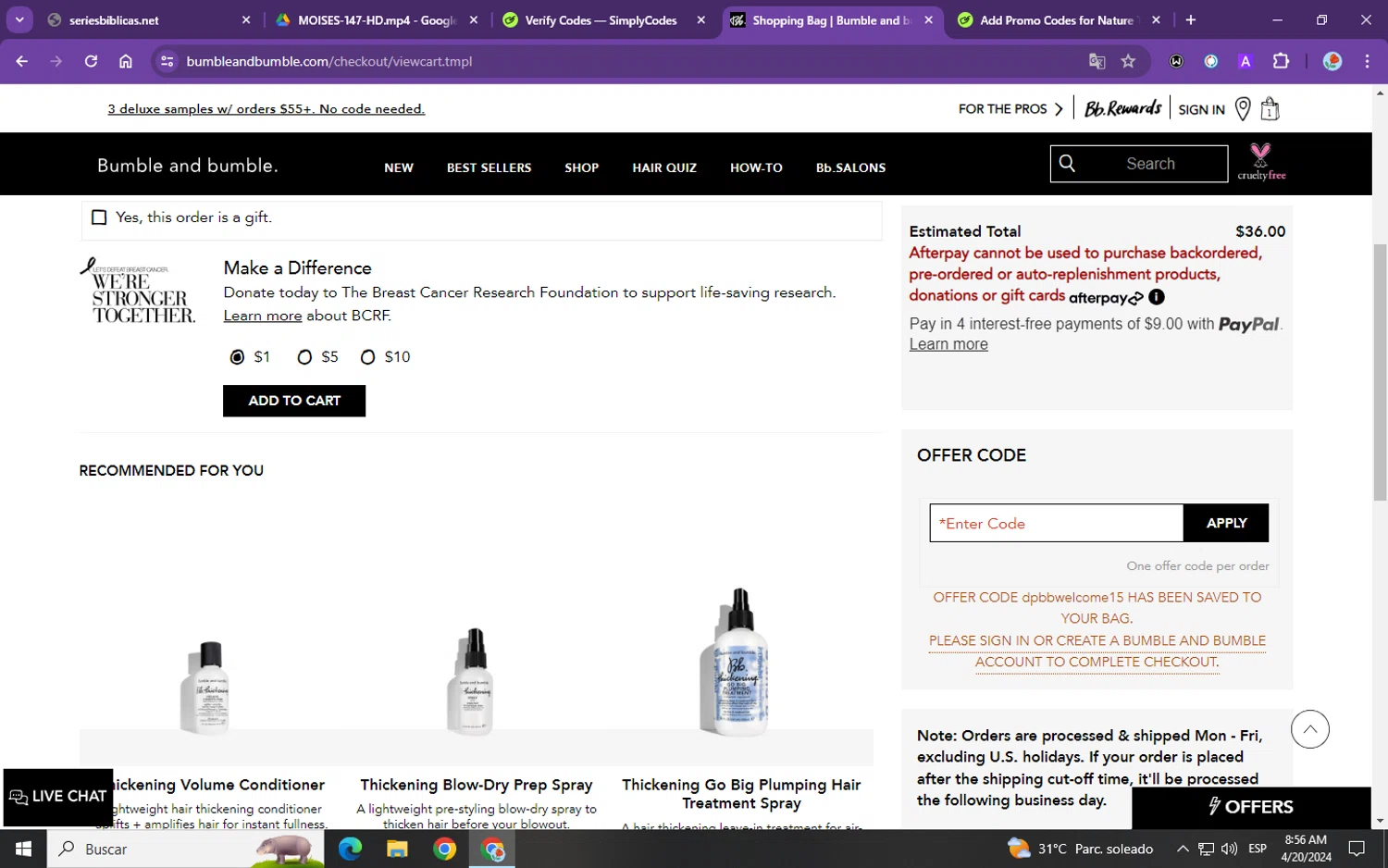The image size is (1388, 868).
Task: Switch to Add Promo Codes for Nature tab
Action: tap(1060, 20)
